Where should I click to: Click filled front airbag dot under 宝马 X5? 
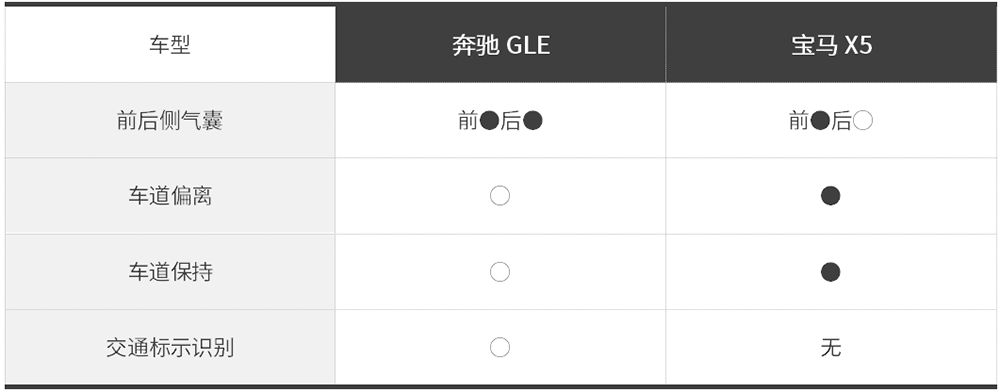click(820, 120)
